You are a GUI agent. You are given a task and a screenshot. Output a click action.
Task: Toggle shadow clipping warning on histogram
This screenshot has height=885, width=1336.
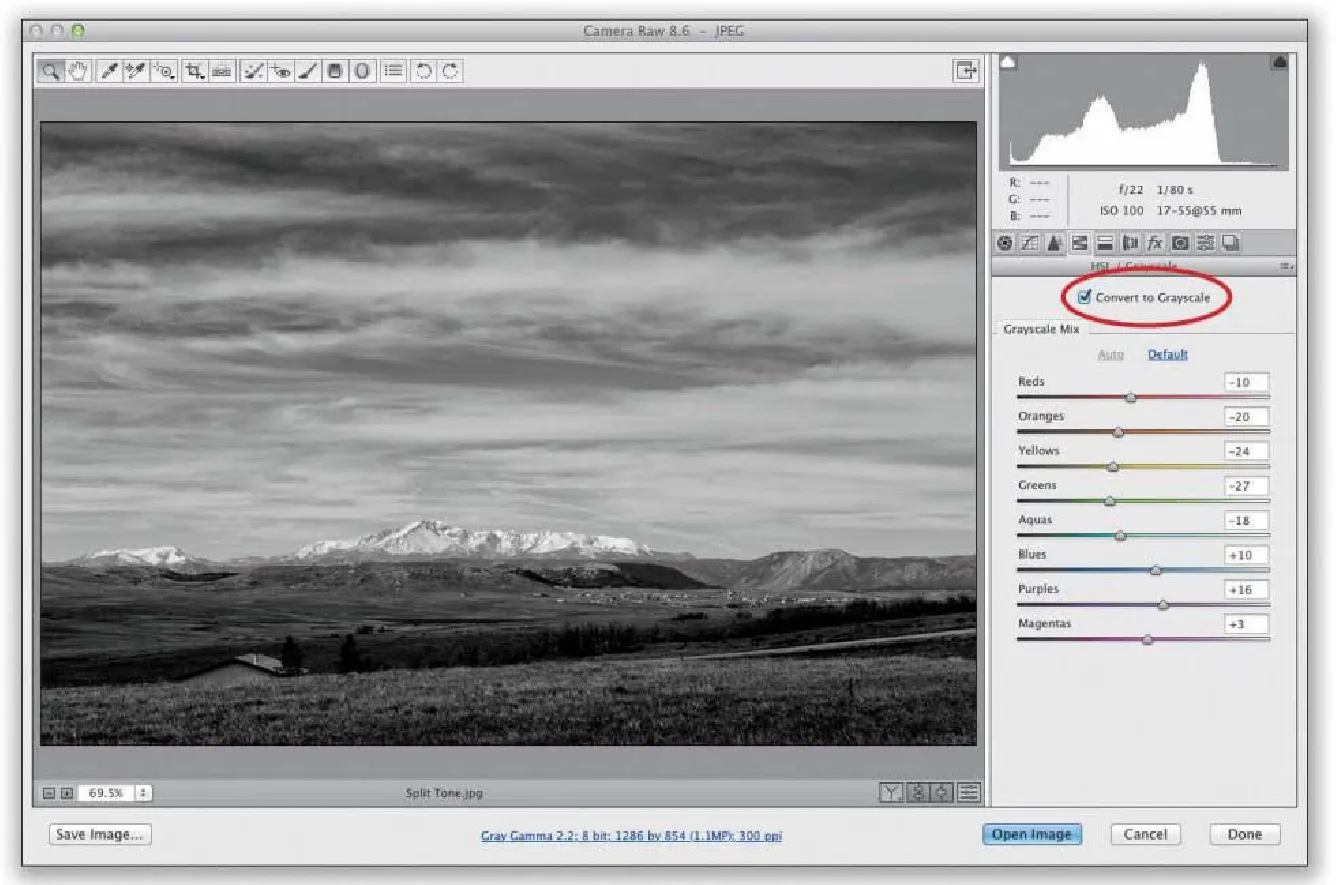(1009, 63)
